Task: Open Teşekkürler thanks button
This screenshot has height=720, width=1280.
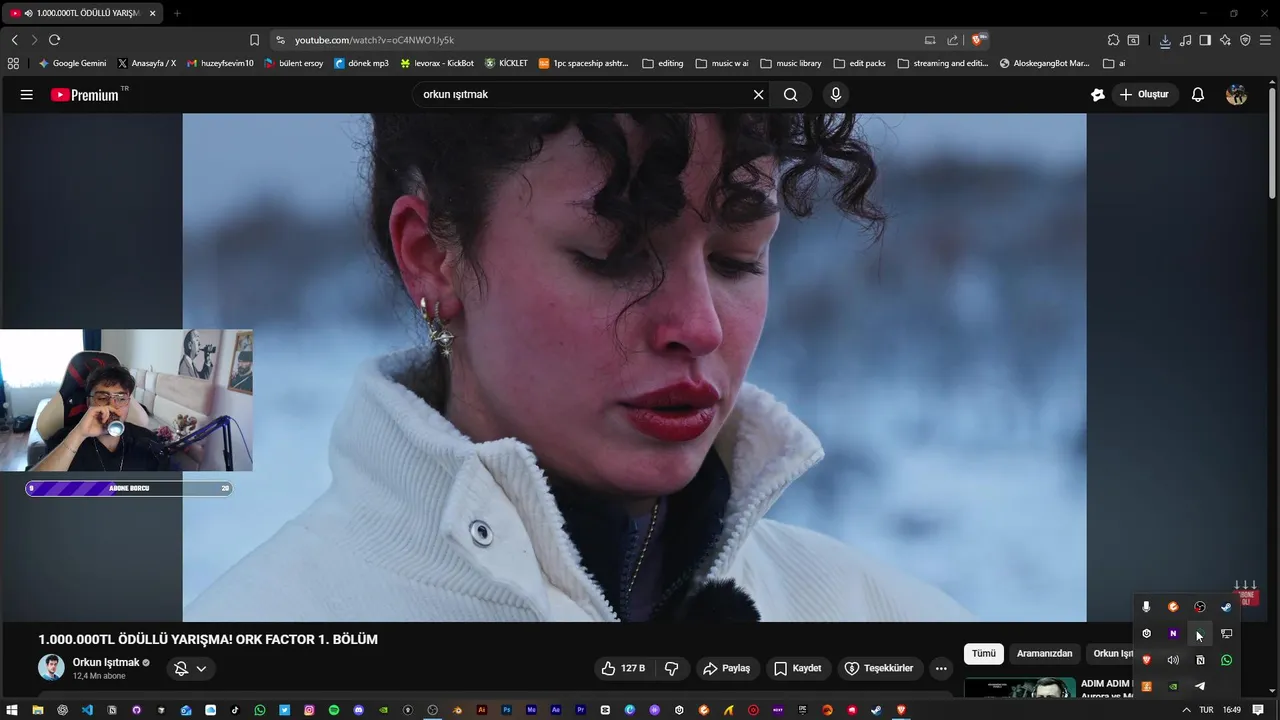Action: tap(880, 668)
